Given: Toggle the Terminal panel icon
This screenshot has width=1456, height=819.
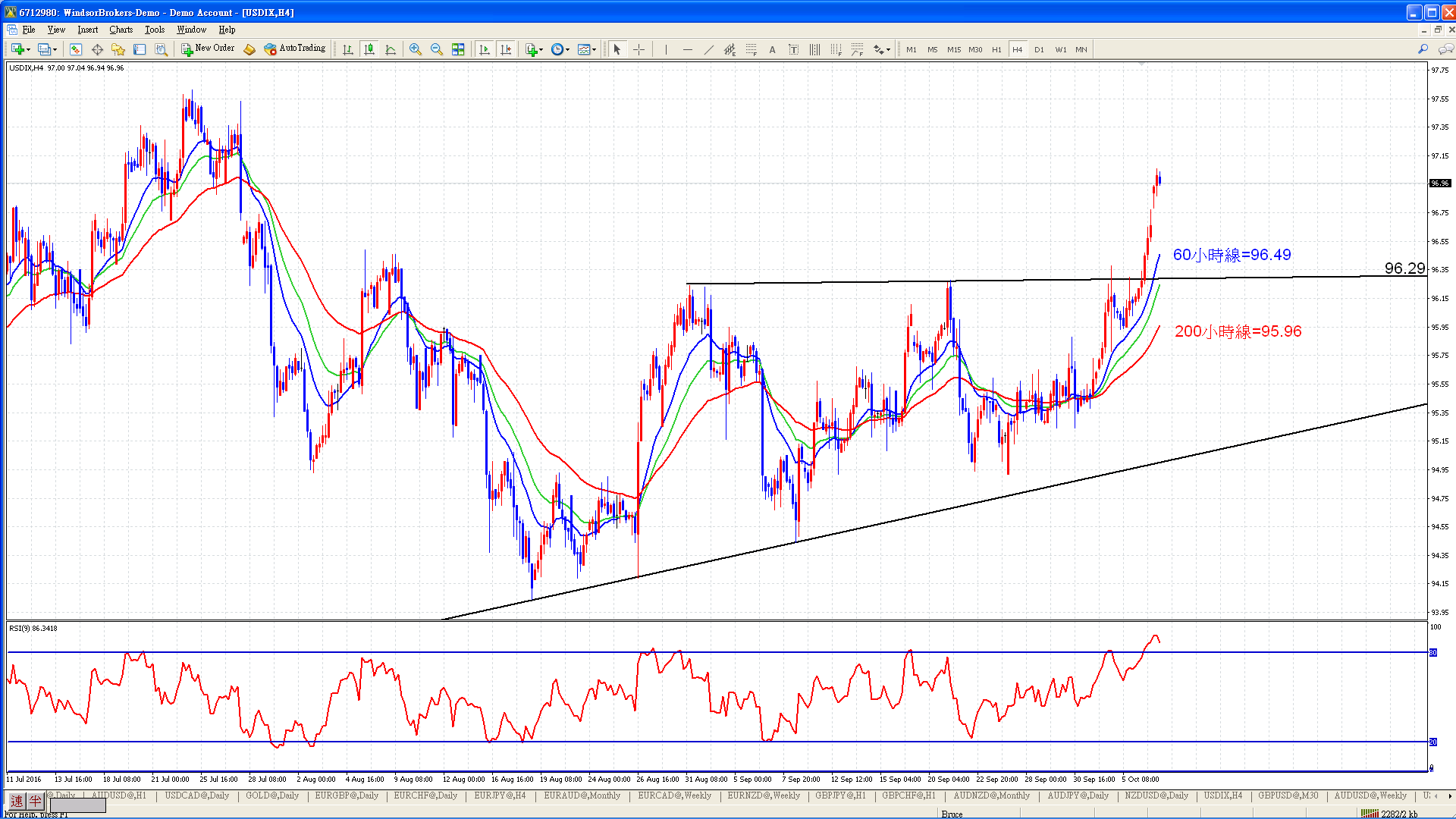Looking at the screenshot, I should (140, 49).
